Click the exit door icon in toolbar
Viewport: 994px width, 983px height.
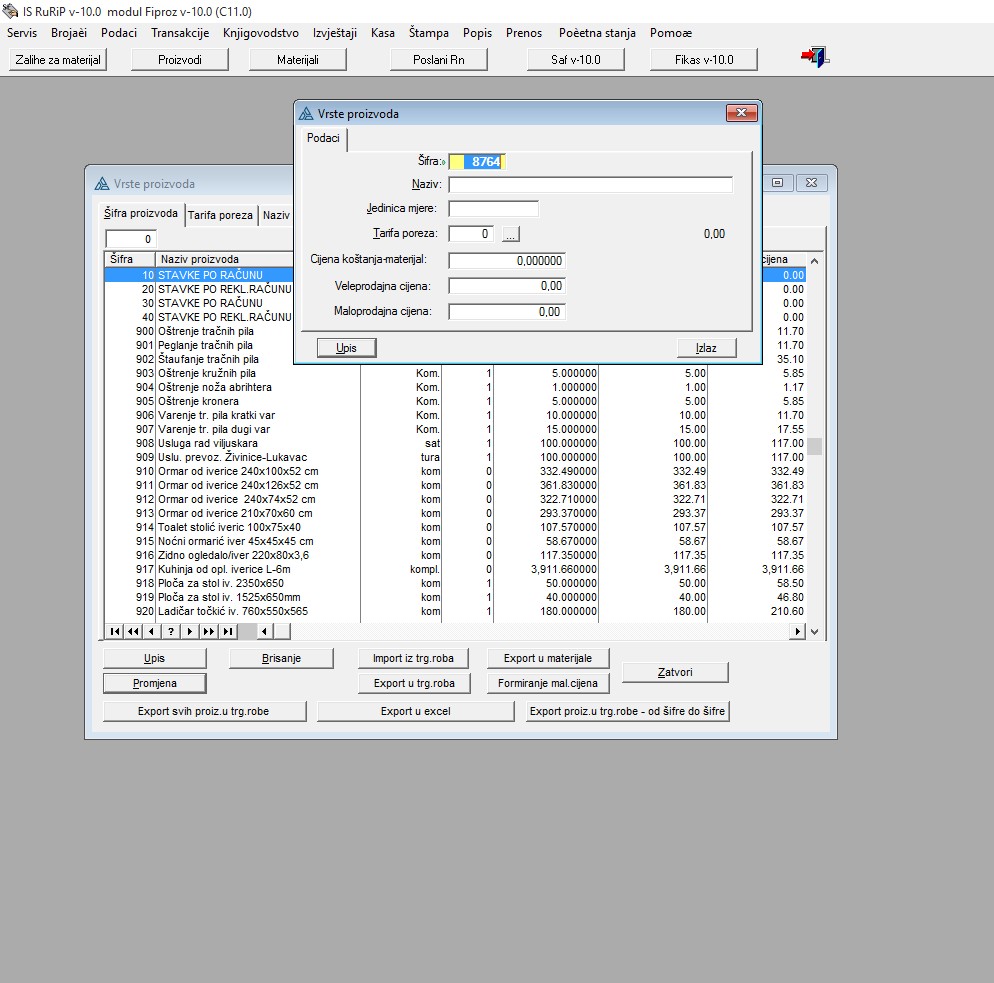(x=815, y=58)
